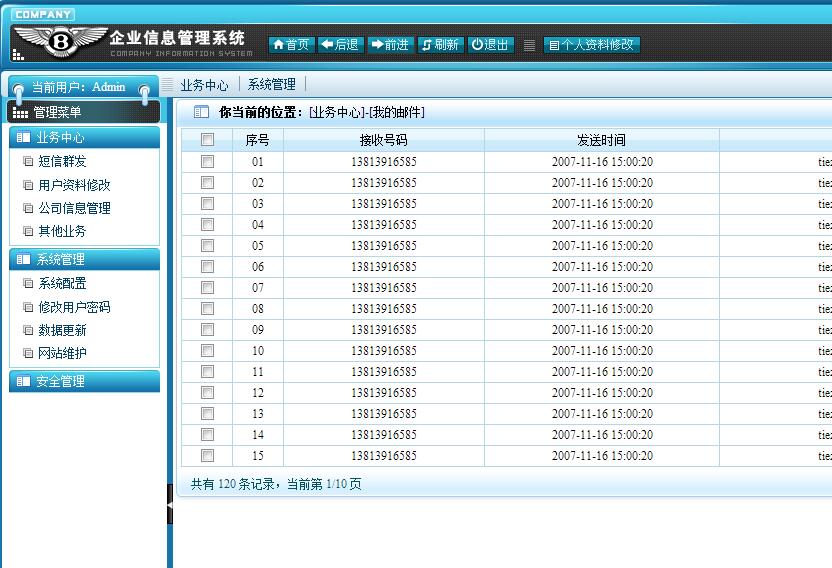Go forward with the 前进 button
The image size is (832, 568).
390,45
